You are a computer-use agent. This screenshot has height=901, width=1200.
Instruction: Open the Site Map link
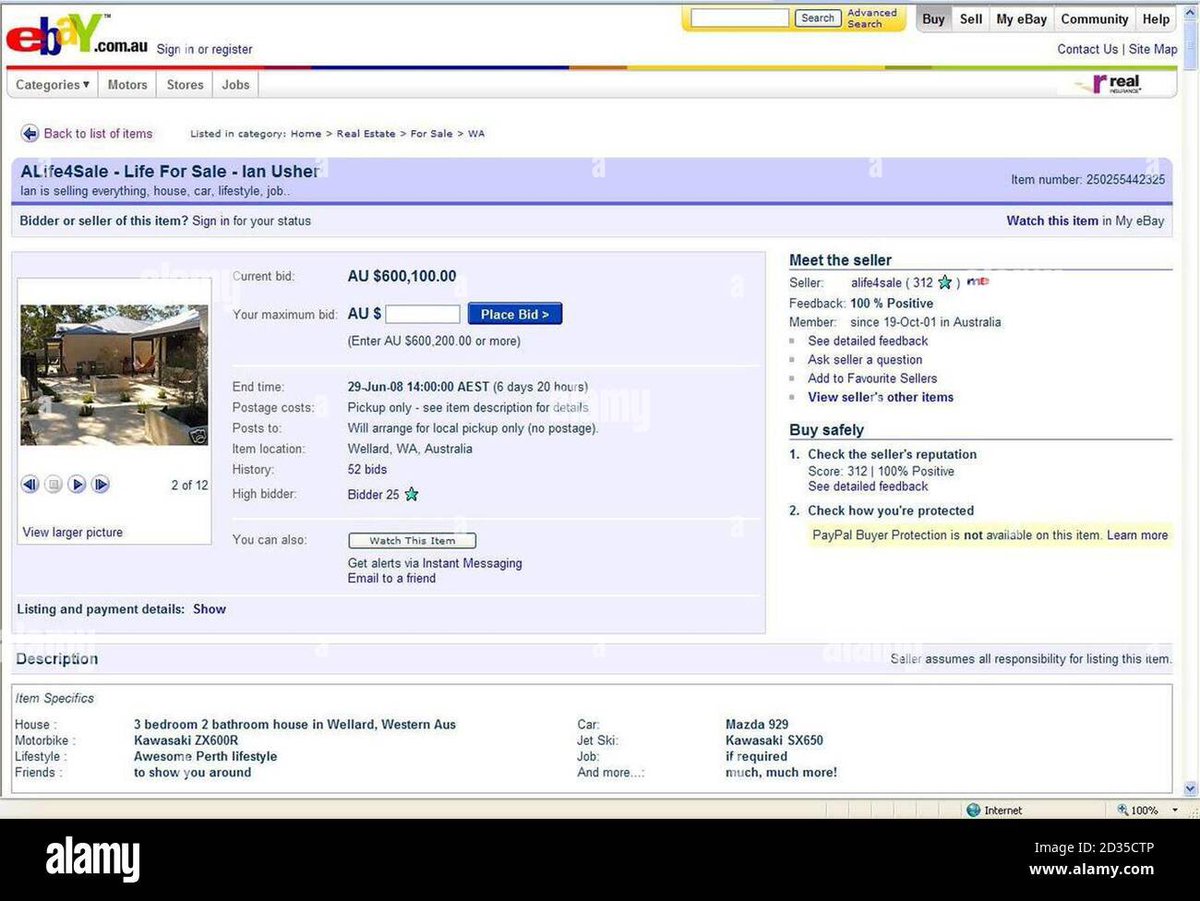pos(1153,49)
